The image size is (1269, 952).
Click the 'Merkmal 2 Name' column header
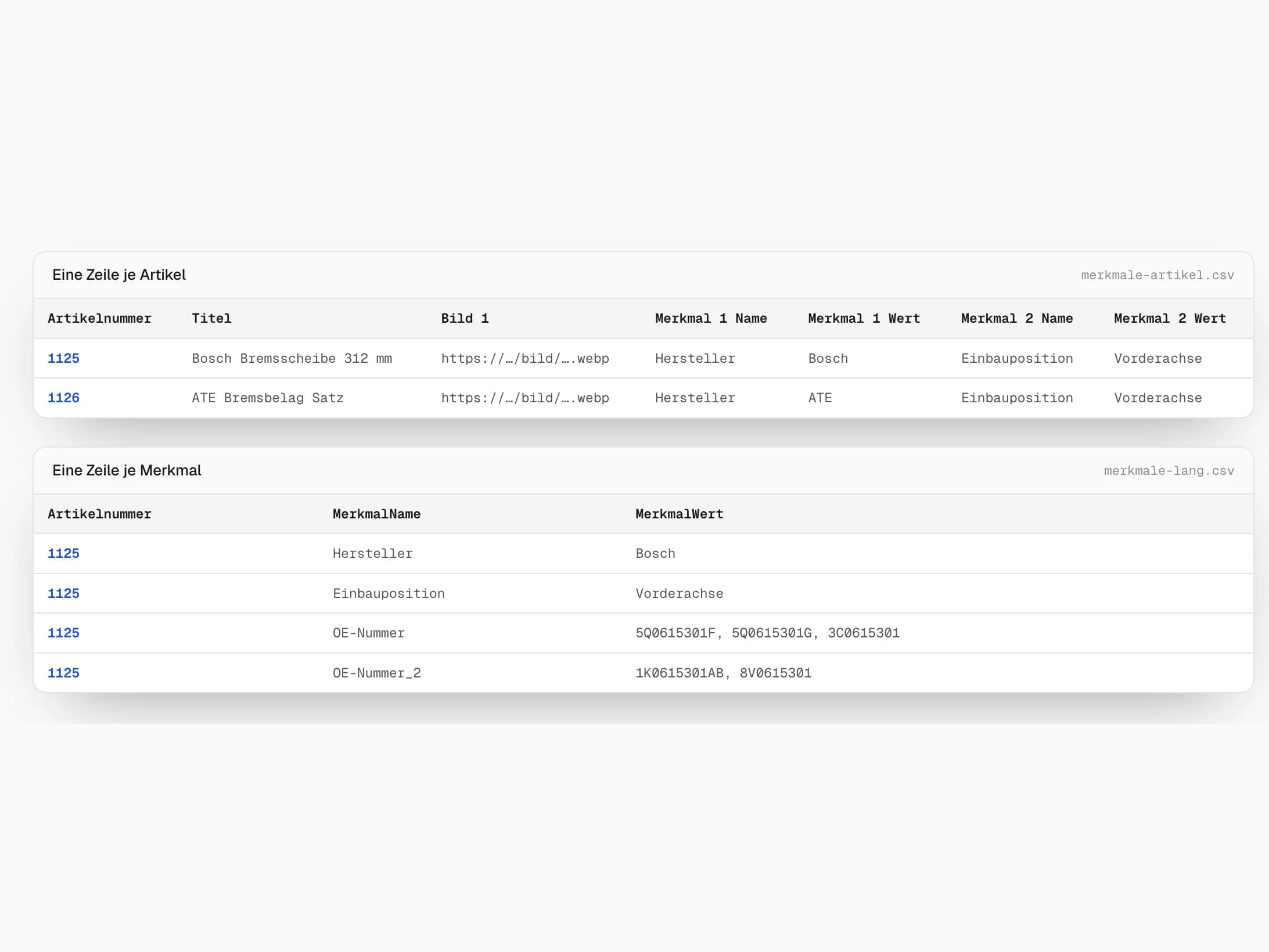pyautogui.click(x=1017, y=318)
